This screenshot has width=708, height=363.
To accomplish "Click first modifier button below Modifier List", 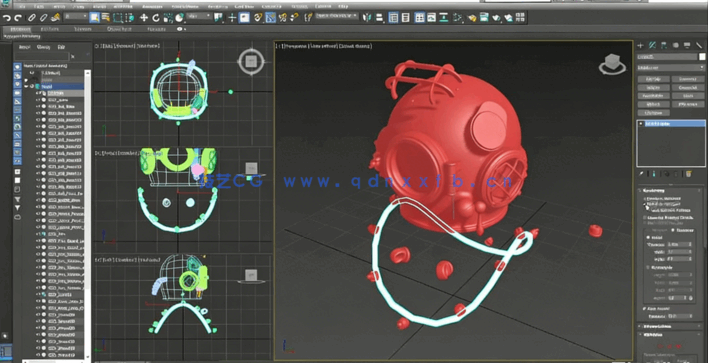I will (x=654, y=79).
